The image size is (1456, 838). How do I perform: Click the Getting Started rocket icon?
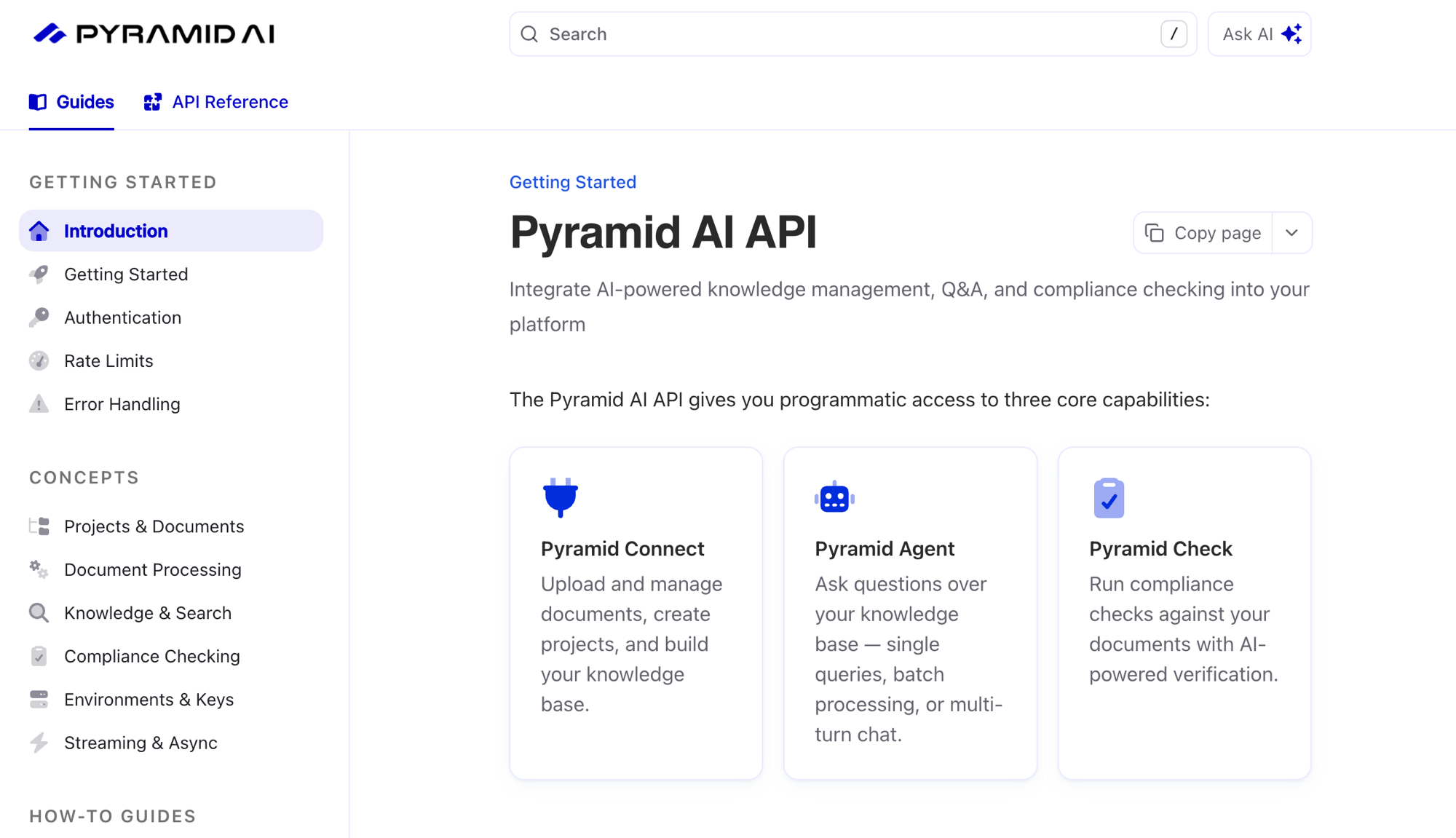(x=39, y=274)
